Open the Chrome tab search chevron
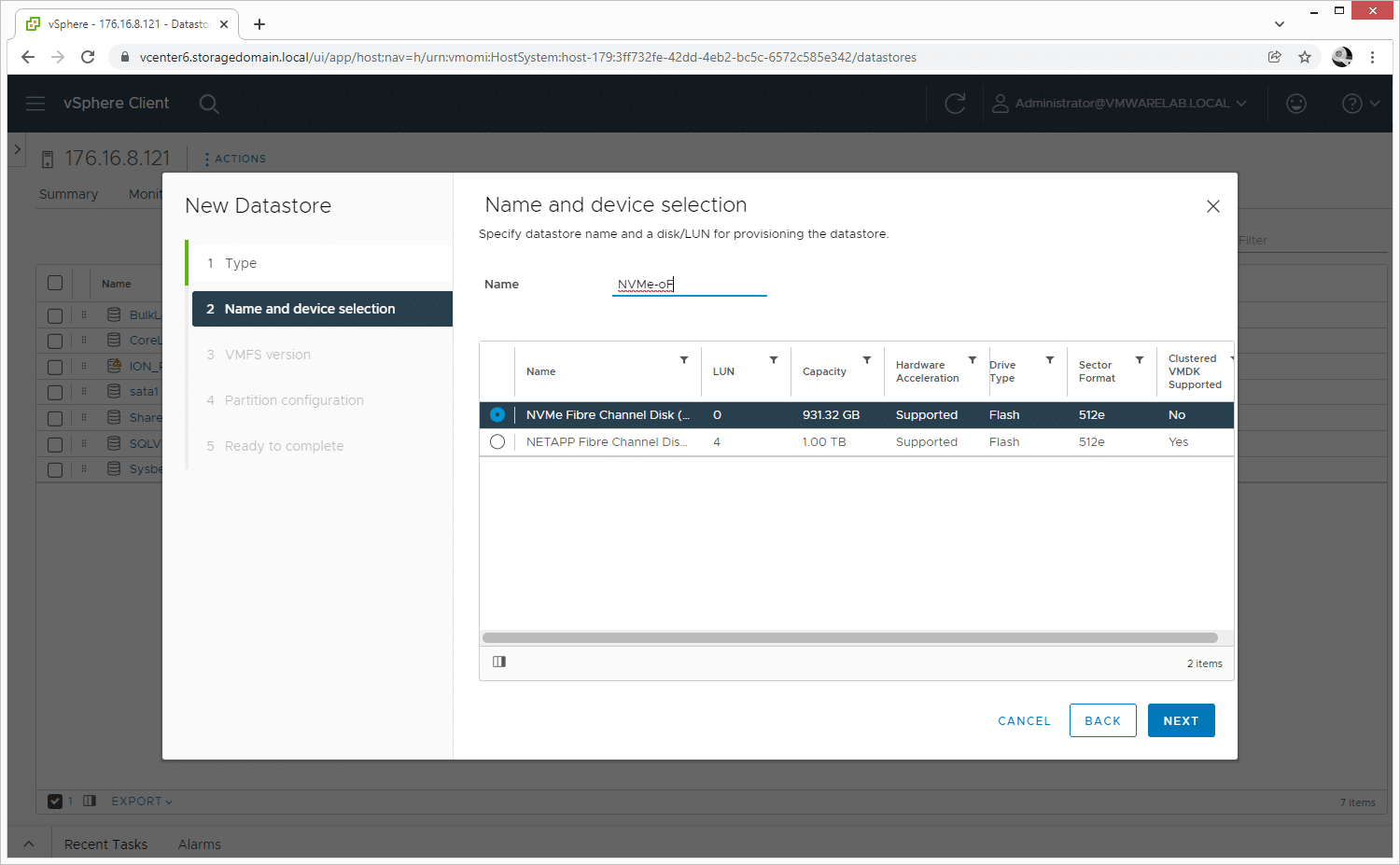Screen dimensions: 1400x865 point(1280,24)
